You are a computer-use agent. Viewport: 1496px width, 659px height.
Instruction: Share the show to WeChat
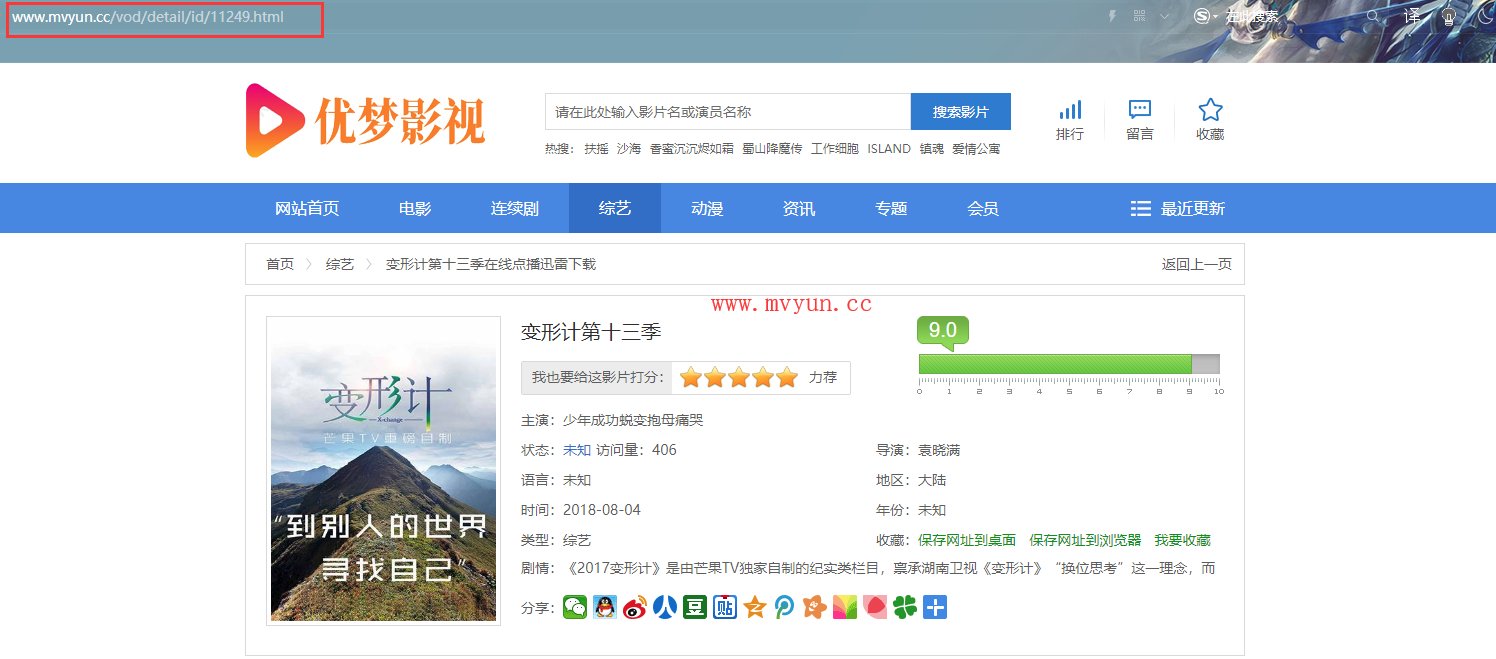click(x=574, y=607)
